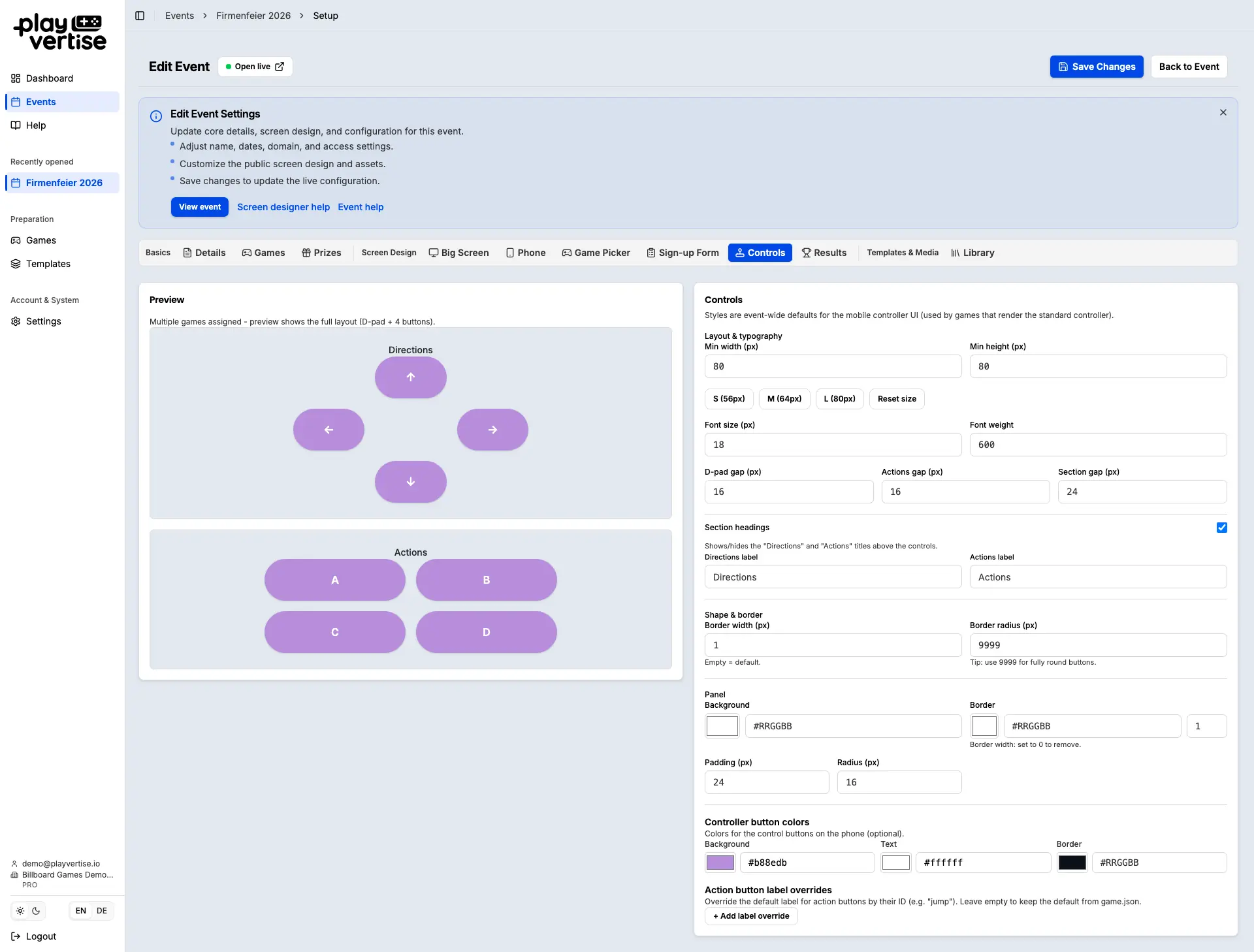The width and height of the screenshot is (1254, 952).
Task: Click the View event button
Action: coord(200,207)
